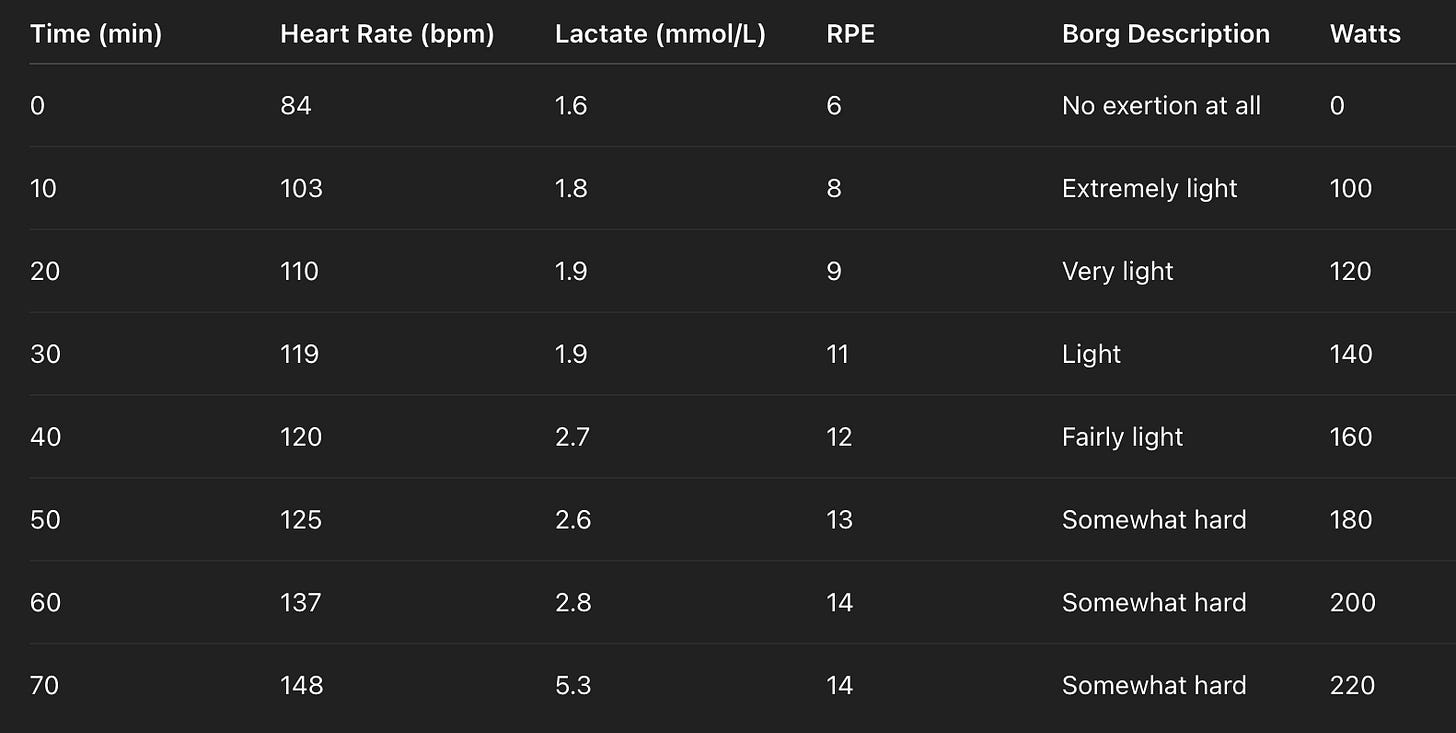This screenshot has height=733, width=1456.
Task: Select the RPE value 11
Action: pyautogui.click(x=838, y=354)
